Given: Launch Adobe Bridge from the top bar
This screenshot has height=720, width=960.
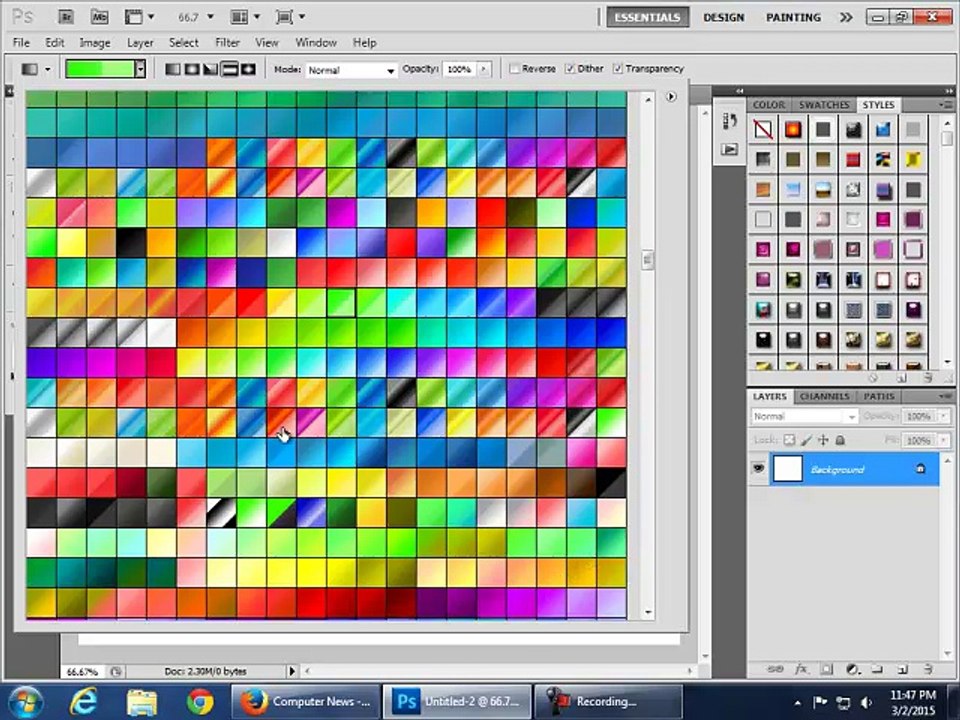Looking at the screenshot, I should 66,17.
